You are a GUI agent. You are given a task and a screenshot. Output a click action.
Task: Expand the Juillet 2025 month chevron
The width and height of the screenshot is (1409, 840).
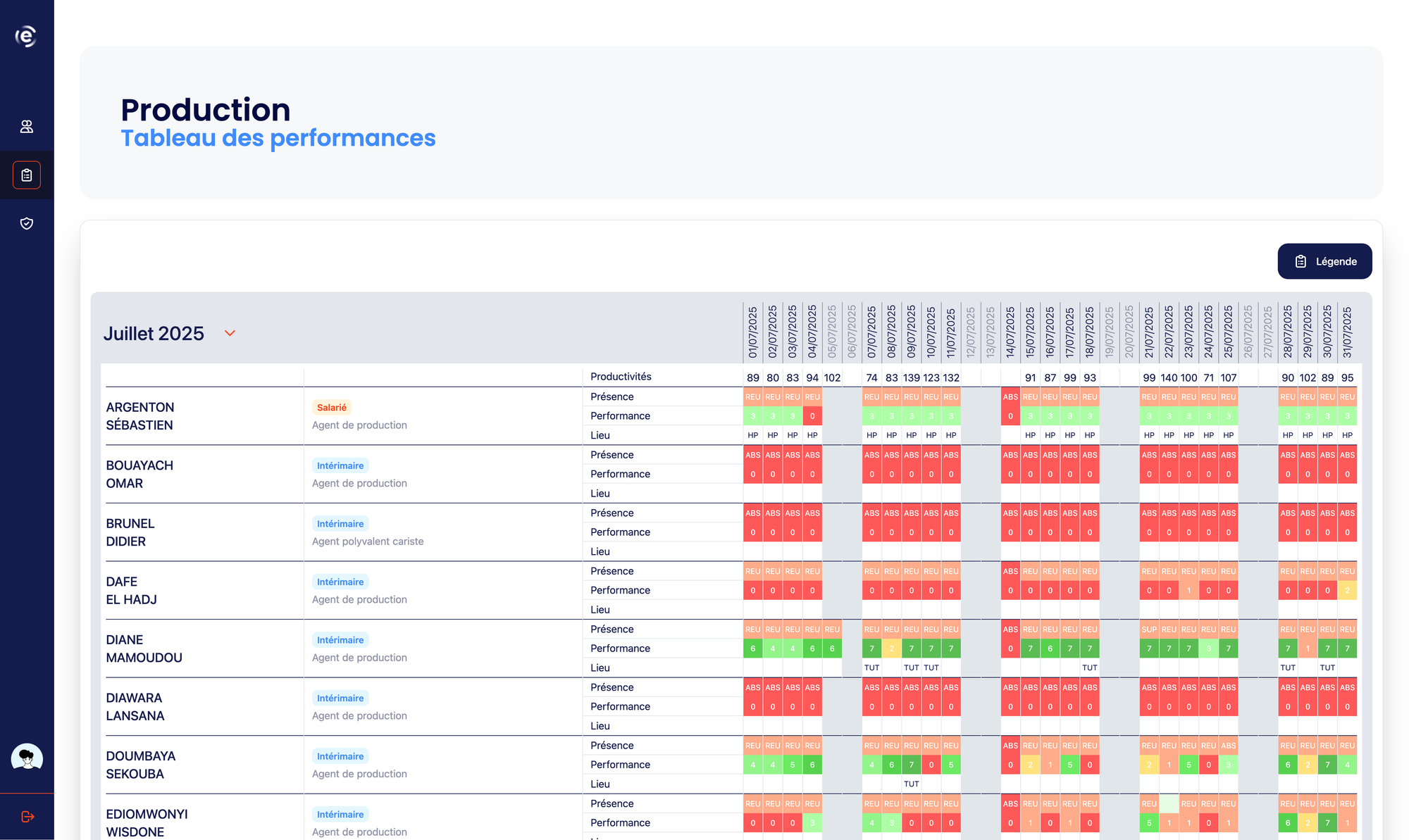(x=230, y=333)
